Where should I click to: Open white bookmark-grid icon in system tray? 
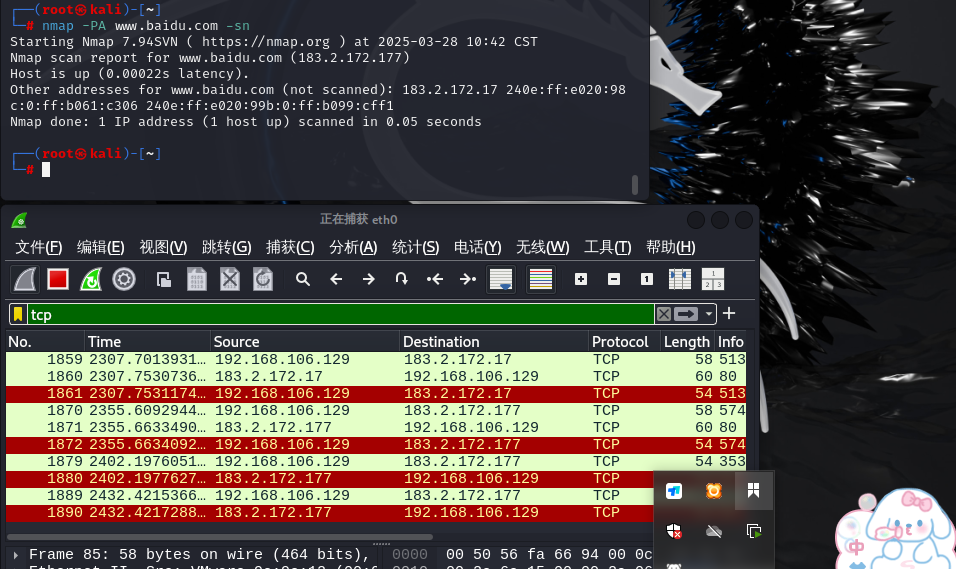[x=754, y=490]
